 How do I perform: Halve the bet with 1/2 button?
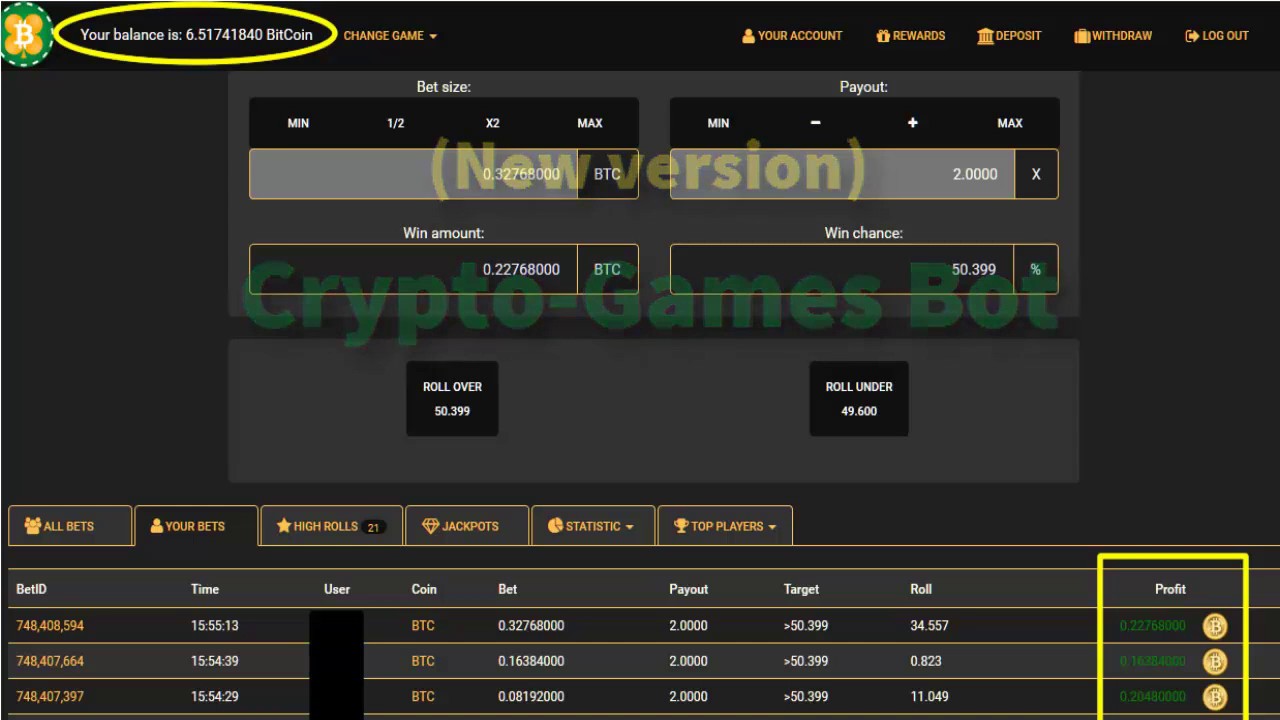tap(395, 123)
